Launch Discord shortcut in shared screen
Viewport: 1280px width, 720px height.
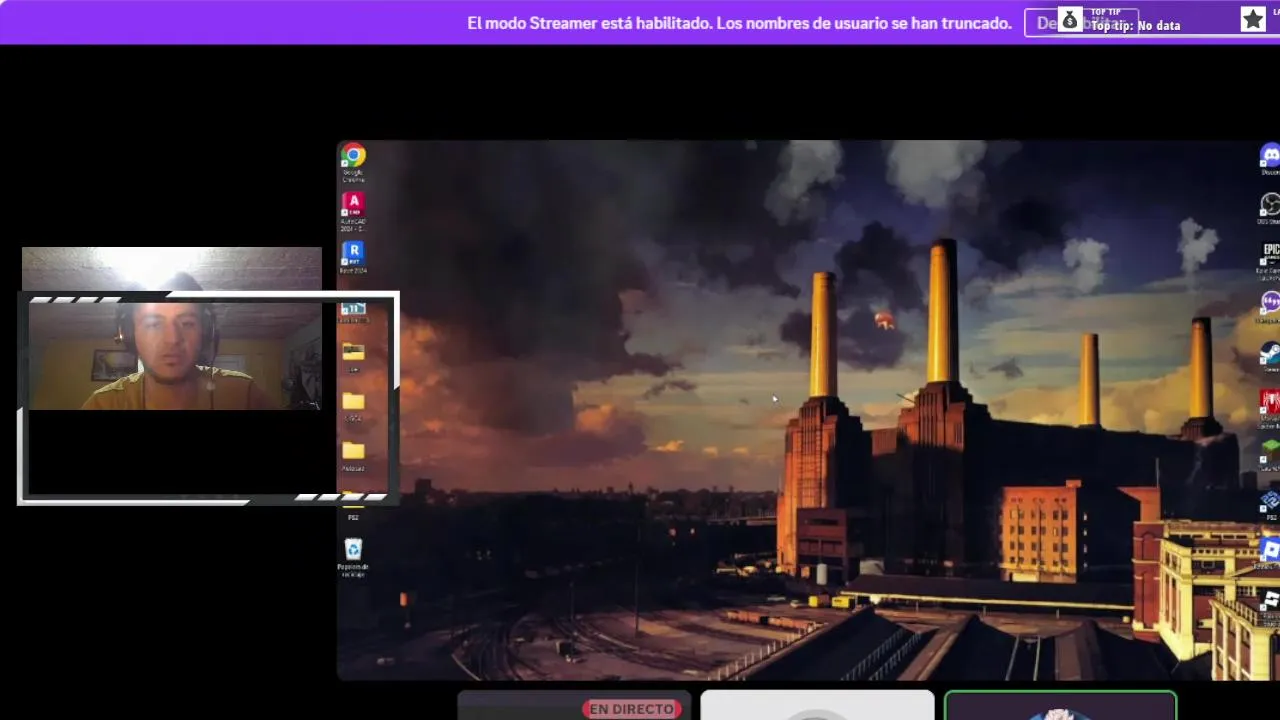click(1269, 159)
